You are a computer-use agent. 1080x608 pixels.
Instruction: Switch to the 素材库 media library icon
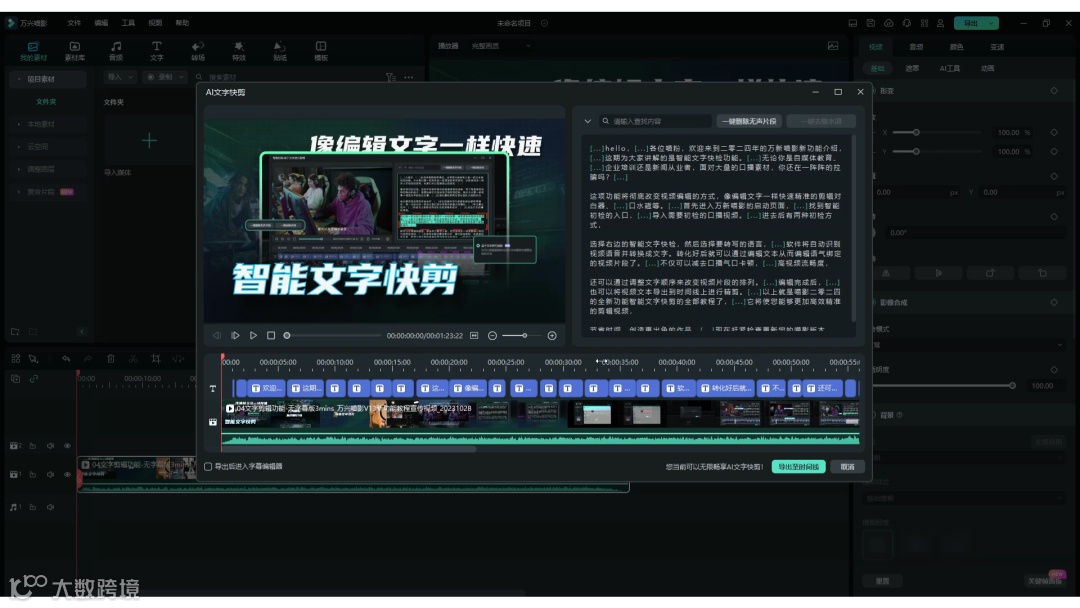coord(75,50)
